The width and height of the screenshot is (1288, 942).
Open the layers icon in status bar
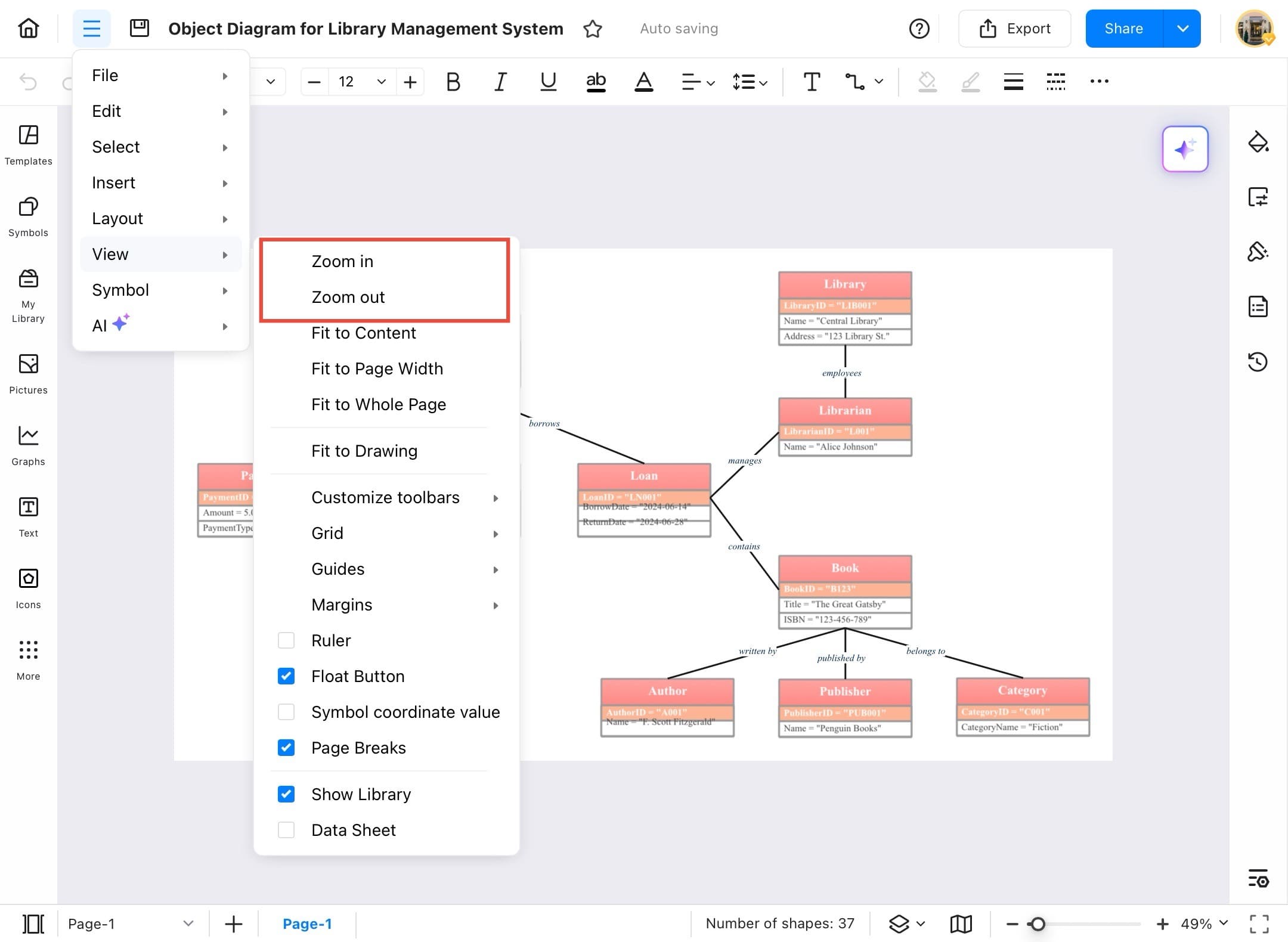pyautogui.click(x=899, y=924)
